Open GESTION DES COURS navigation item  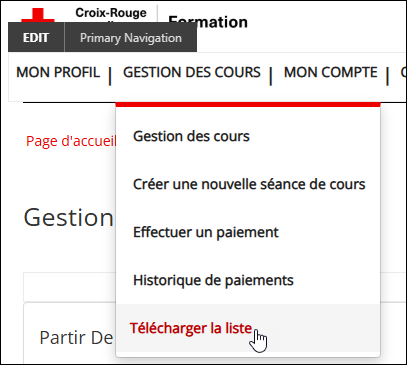pos(192,72)
